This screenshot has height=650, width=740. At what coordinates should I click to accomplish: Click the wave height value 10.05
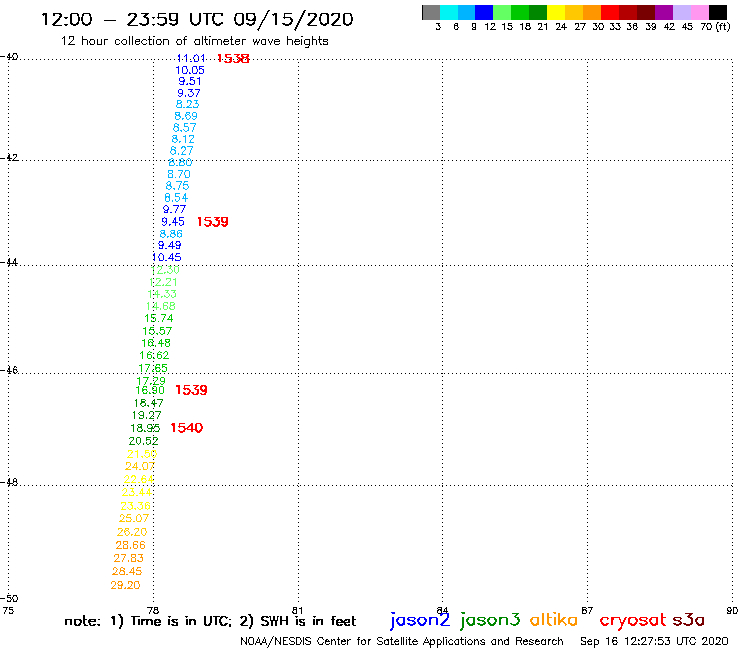point(190,70)
